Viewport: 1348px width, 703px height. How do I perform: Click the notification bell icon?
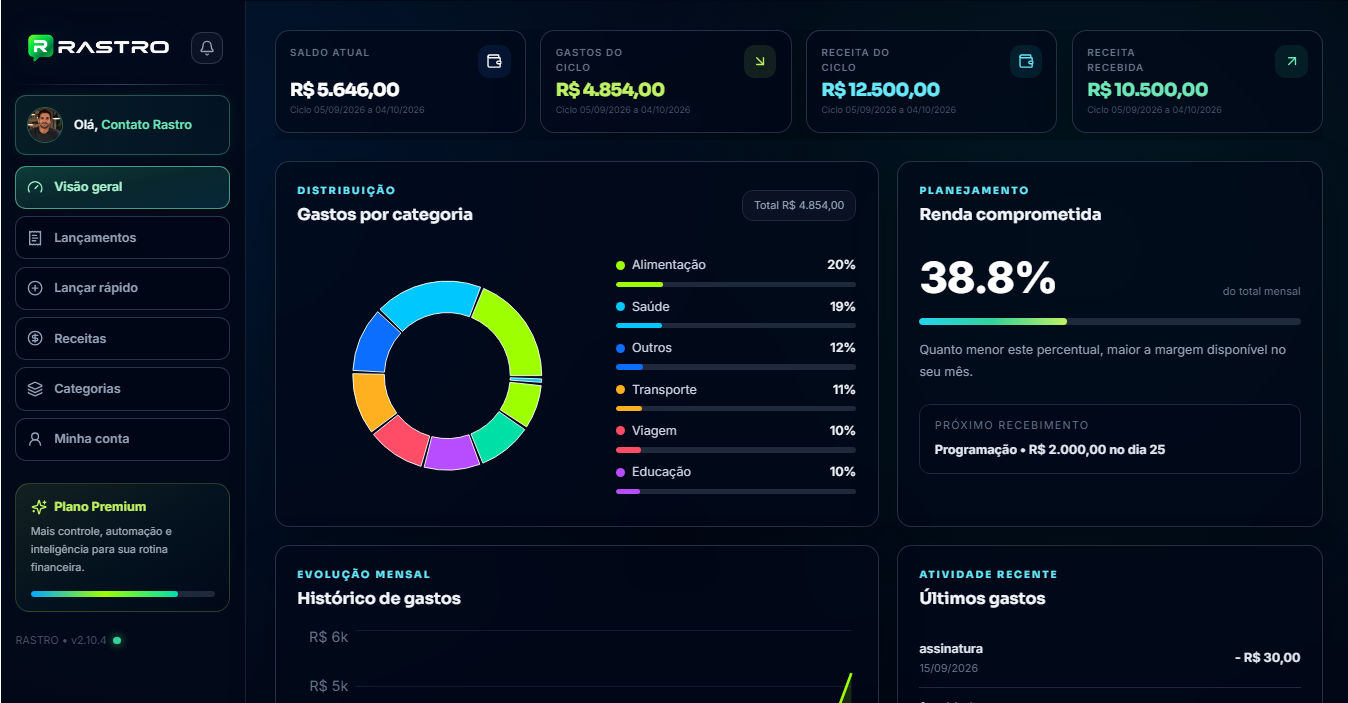pyautogui.click(x=207, y=48)
